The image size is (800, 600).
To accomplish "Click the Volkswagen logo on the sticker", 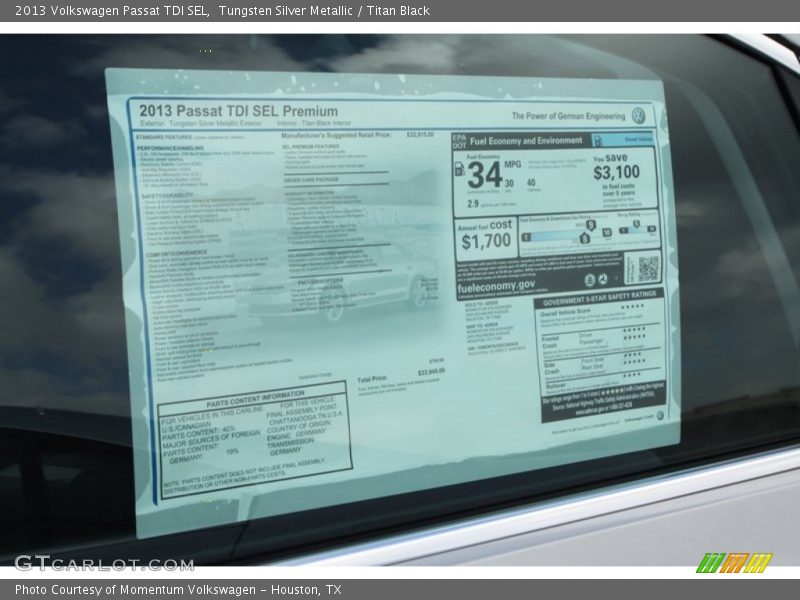I will tap(638, 116).
